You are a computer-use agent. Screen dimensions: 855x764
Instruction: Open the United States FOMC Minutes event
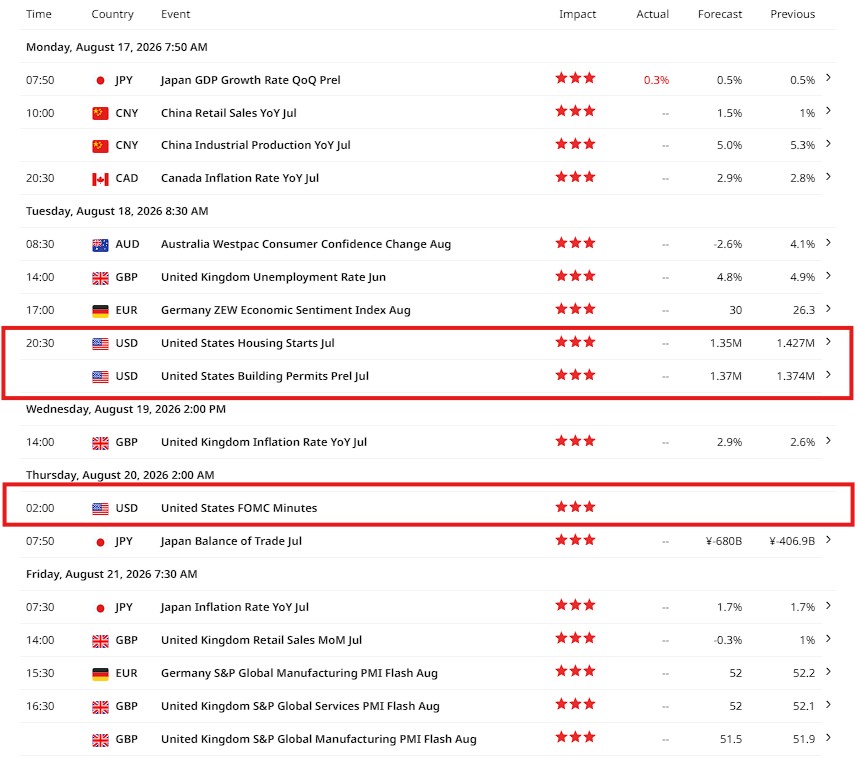coord(239,508)
